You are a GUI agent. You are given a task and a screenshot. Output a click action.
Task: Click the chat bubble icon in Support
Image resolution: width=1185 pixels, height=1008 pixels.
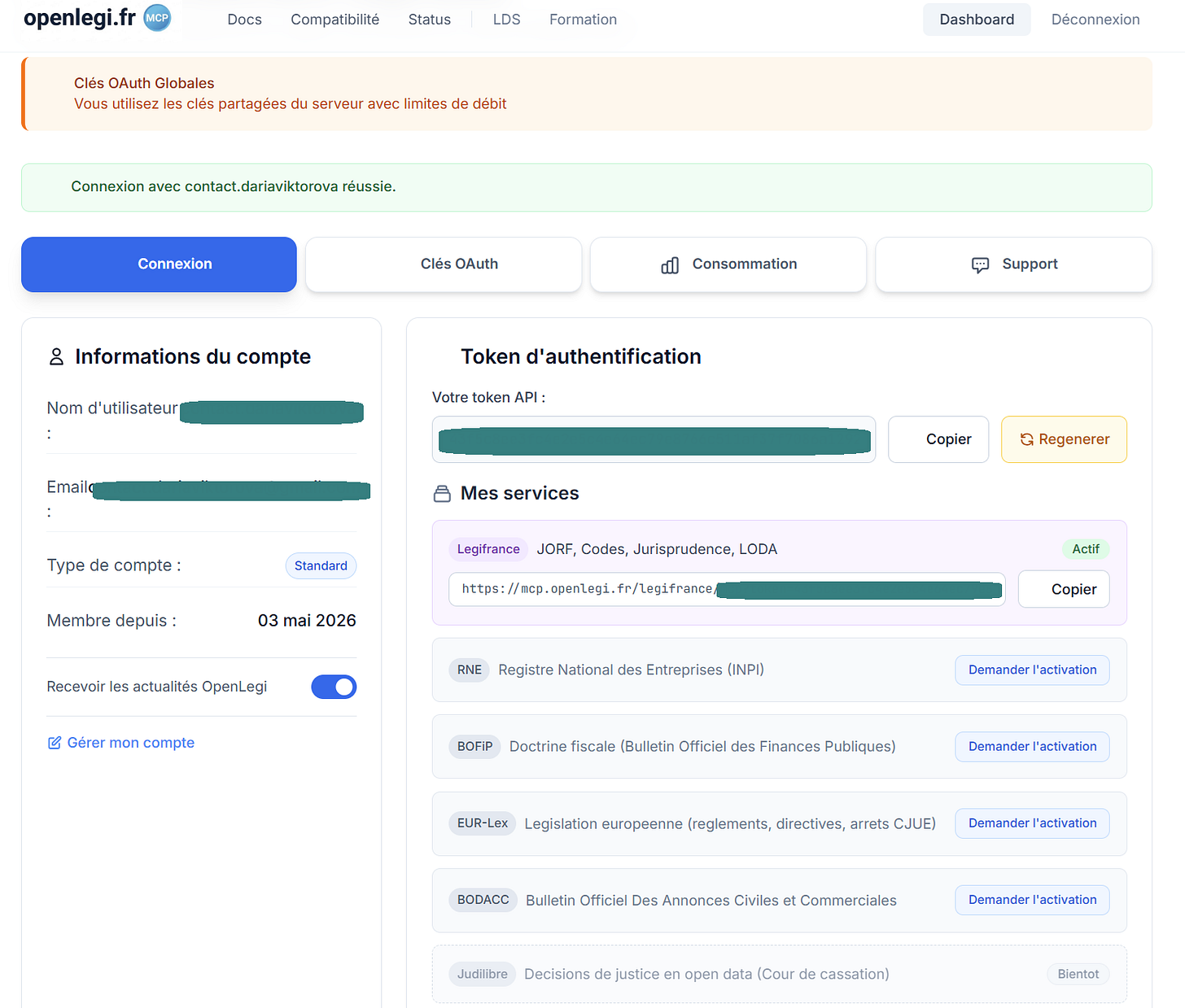[x=980, y=265]
